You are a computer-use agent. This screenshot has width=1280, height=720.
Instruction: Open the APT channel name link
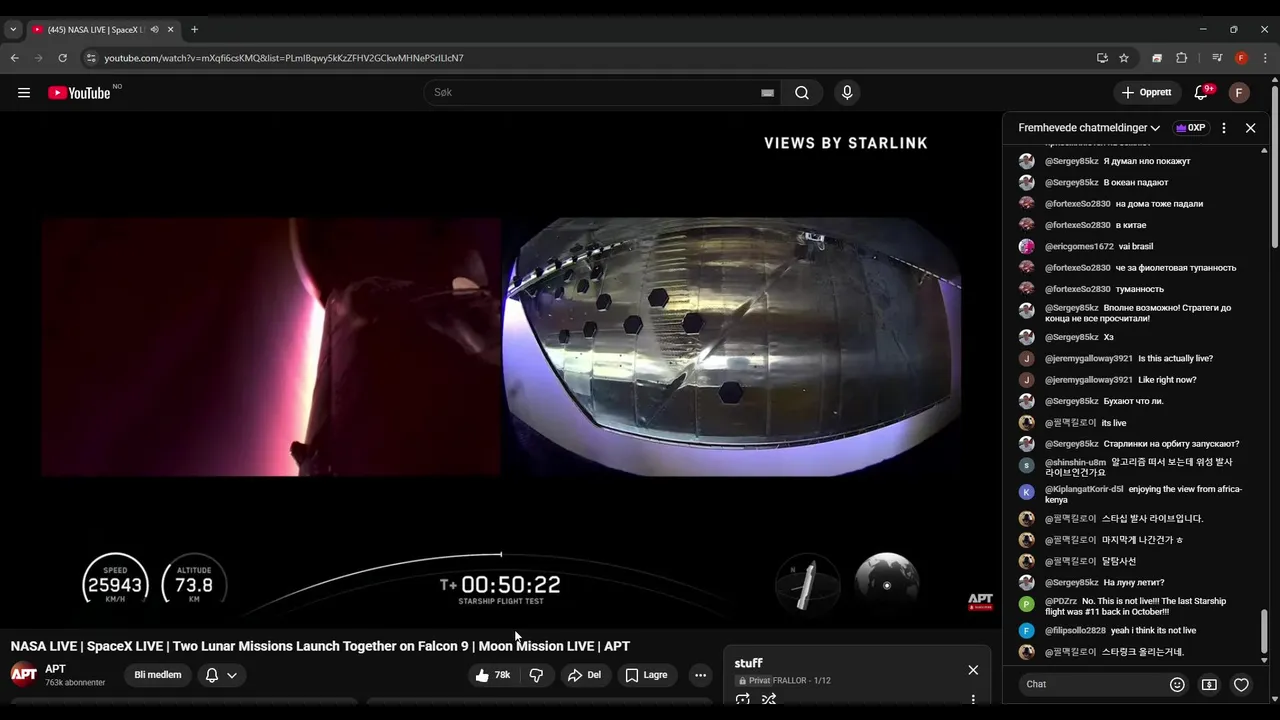coord(55,669)
